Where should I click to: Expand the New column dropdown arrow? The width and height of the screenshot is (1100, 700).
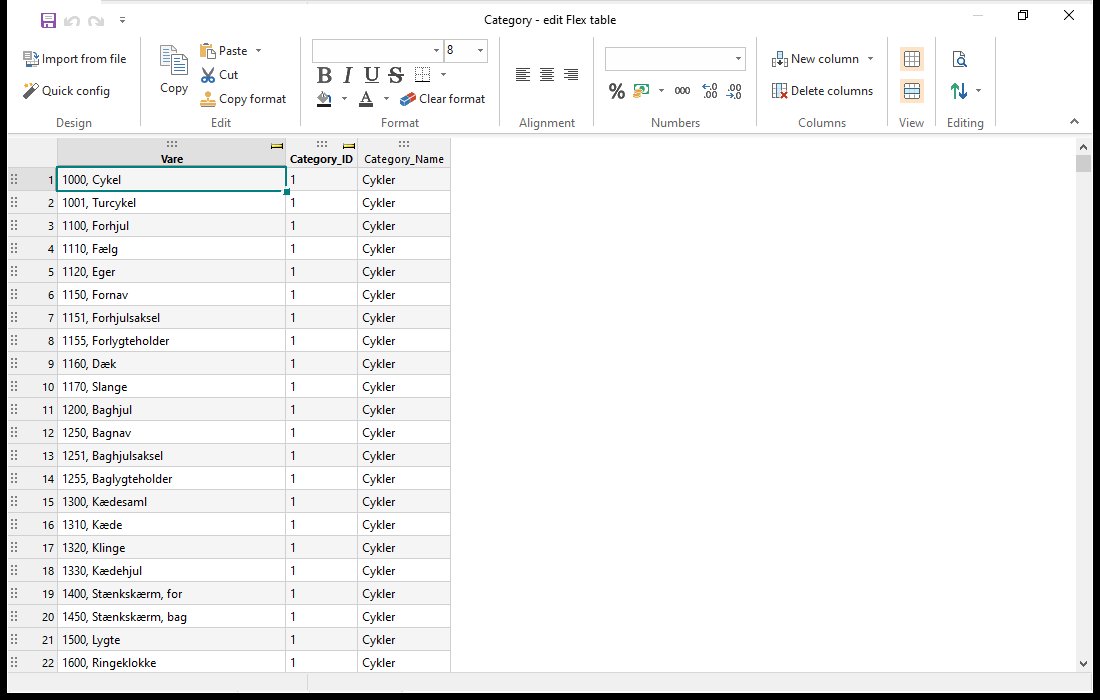point(871,59)
